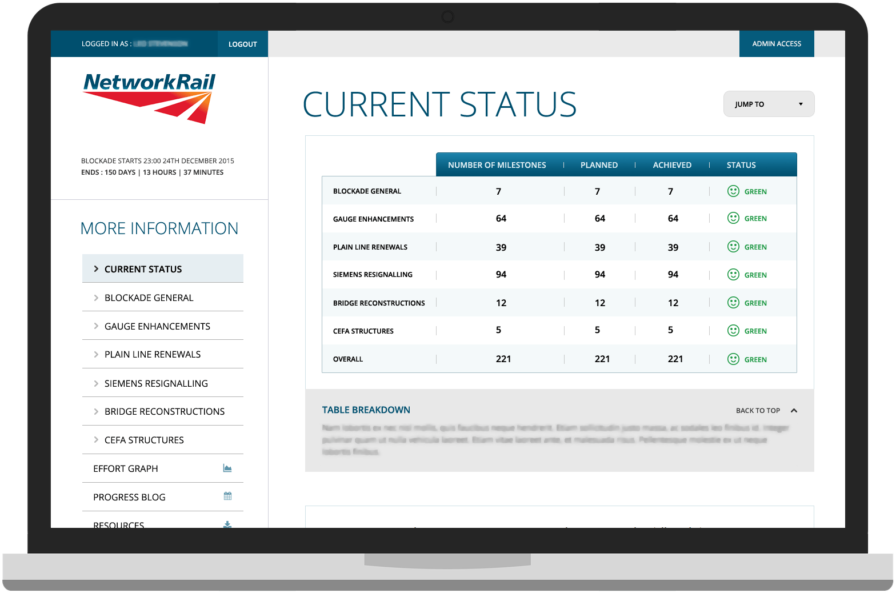
Task: Go to Bridge Reconstructions in the sidebar
Action: (x=164, y=411)
